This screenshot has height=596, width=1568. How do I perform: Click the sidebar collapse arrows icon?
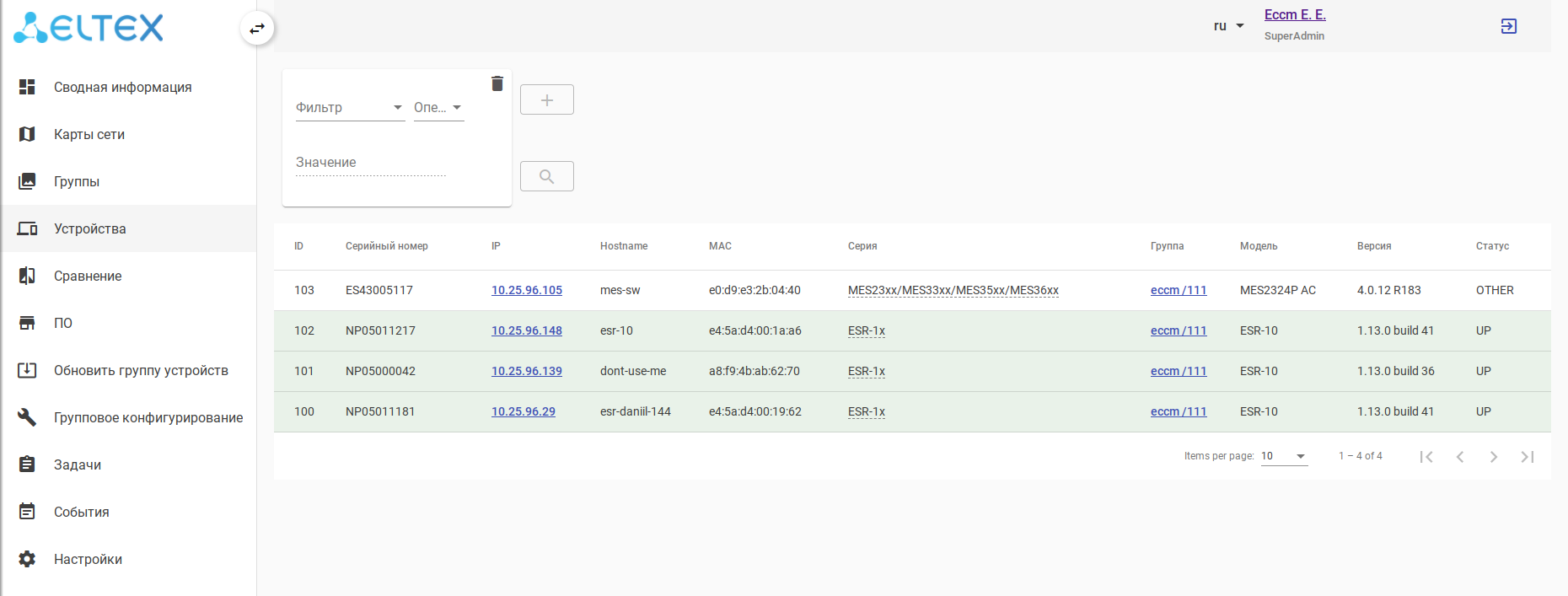(x=257, y=29)
